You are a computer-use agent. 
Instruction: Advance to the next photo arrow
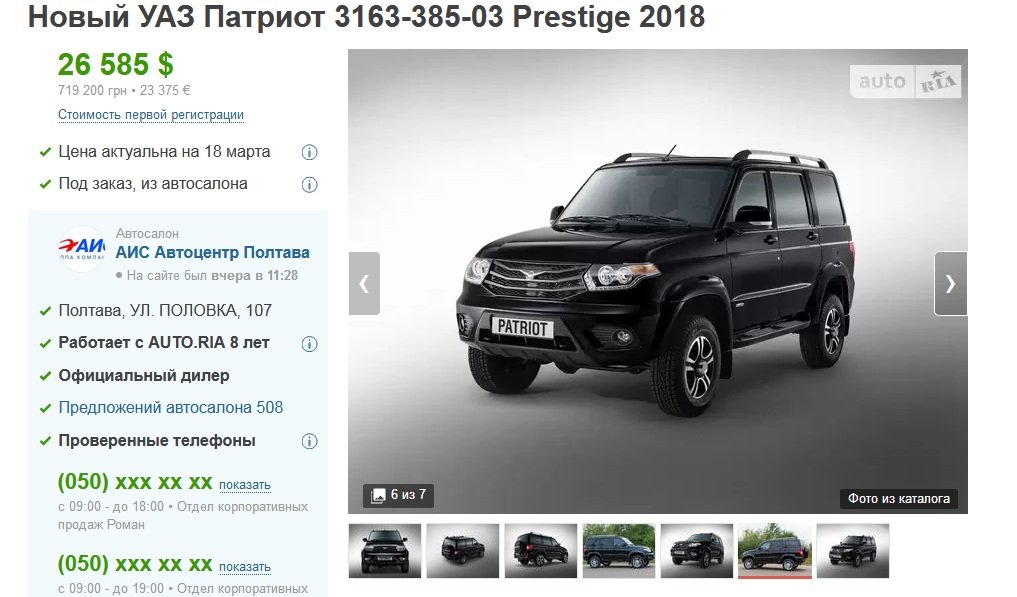click(x=950, y=284)
